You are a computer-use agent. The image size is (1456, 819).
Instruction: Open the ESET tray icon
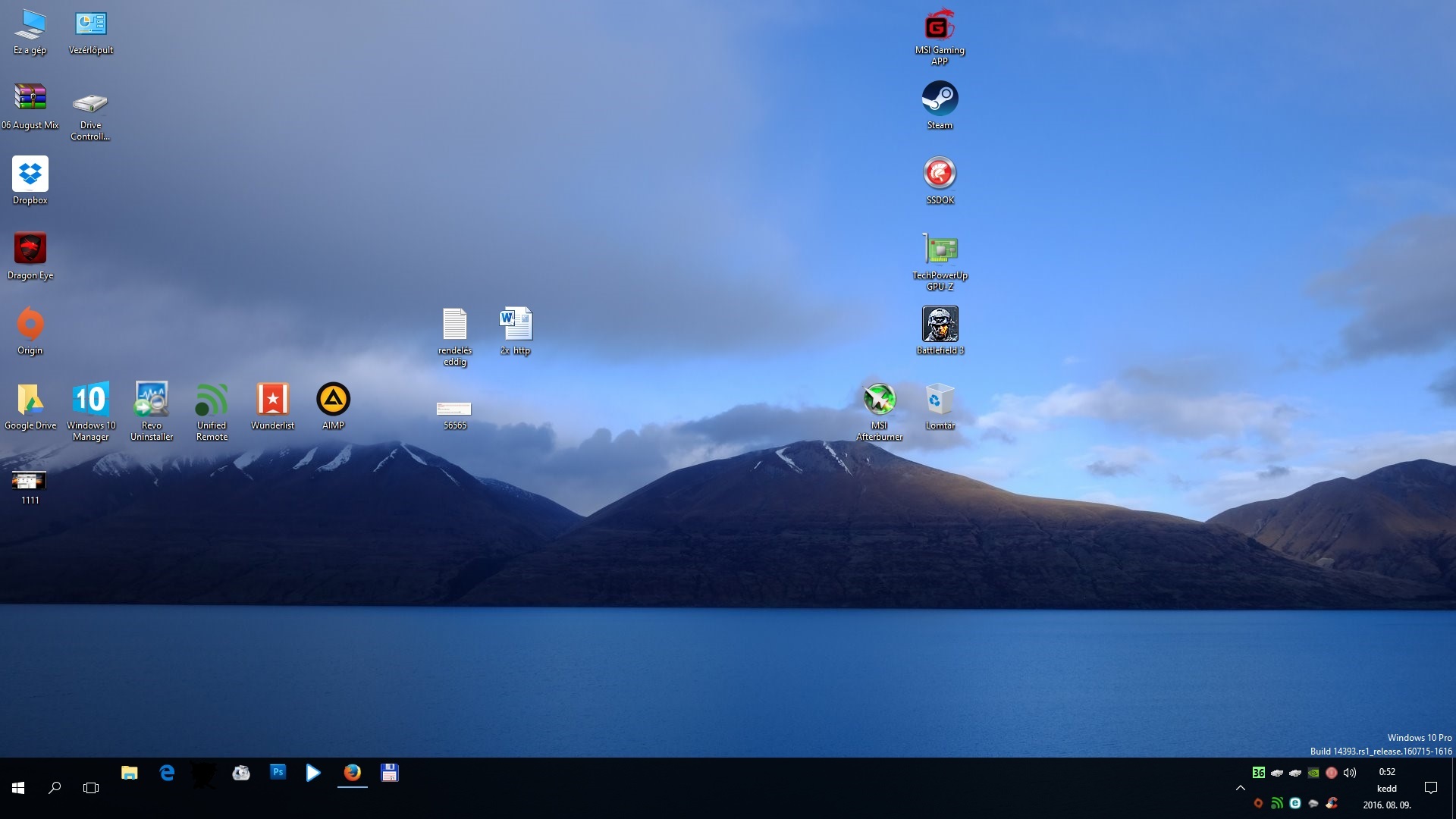click(1295, 803)
